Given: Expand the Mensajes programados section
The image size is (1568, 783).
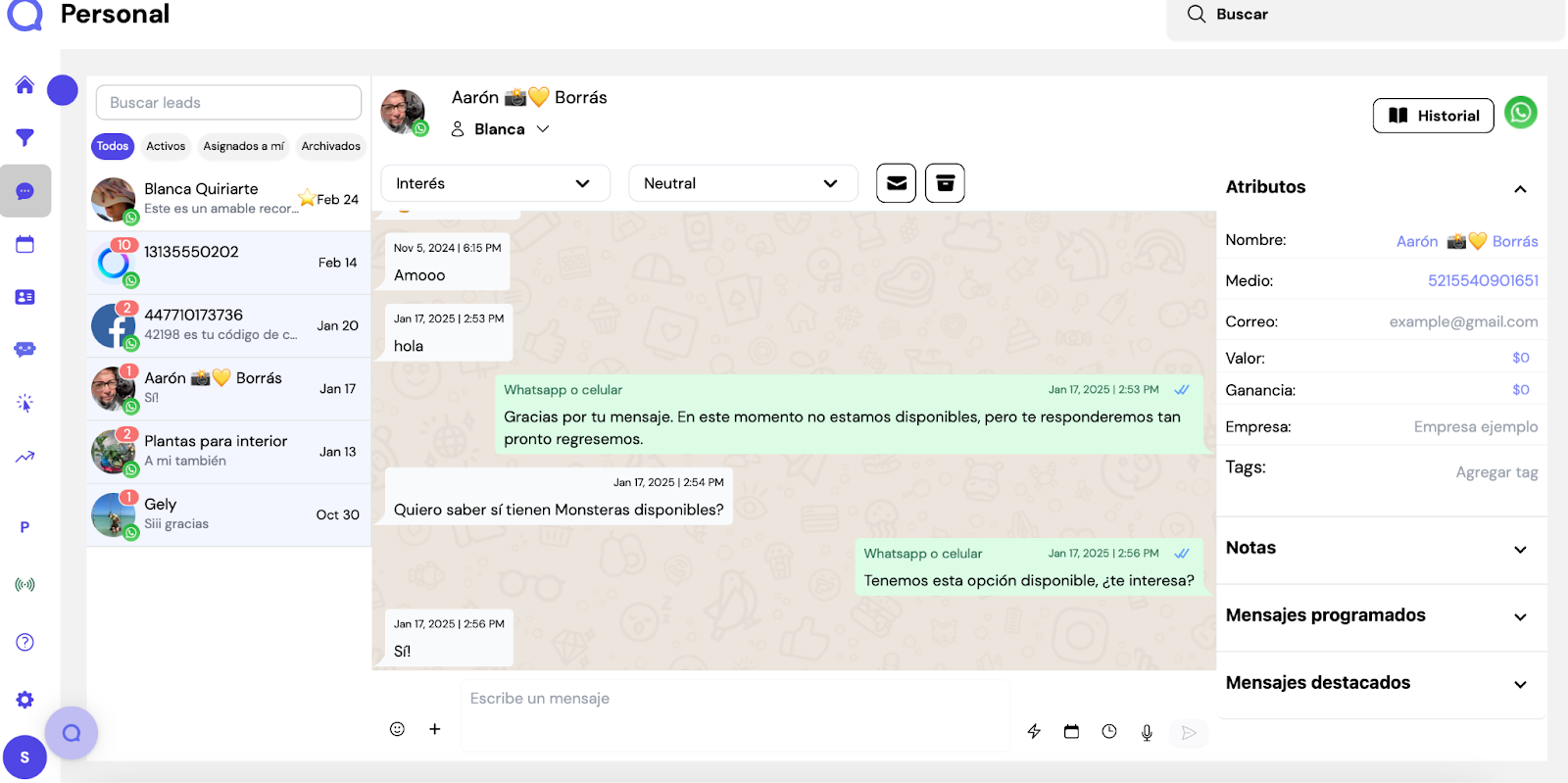Looking at the screenshot, I should click(1520, 617).
